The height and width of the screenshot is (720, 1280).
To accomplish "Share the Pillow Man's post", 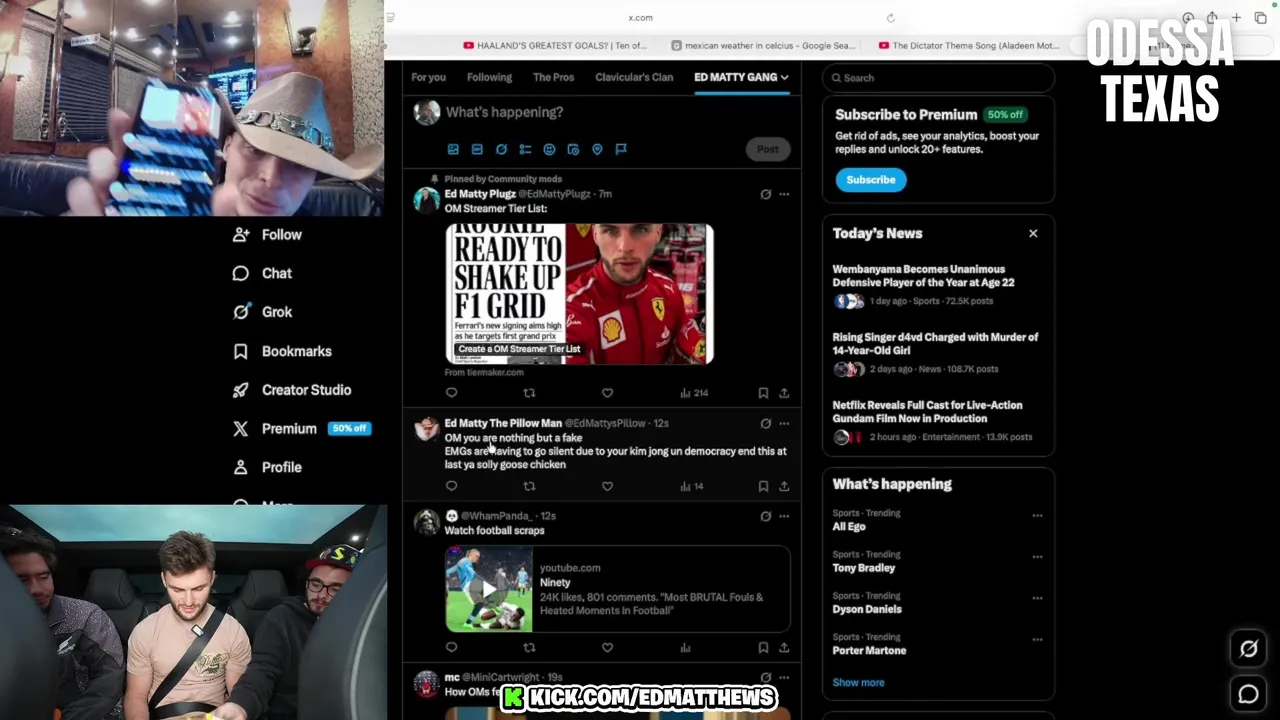I will click(784, 486).
